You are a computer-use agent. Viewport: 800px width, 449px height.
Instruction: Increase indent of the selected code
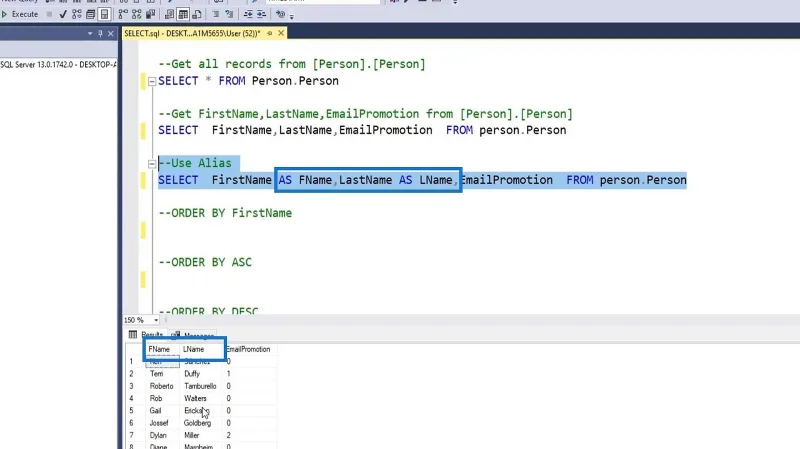[261, 14]
